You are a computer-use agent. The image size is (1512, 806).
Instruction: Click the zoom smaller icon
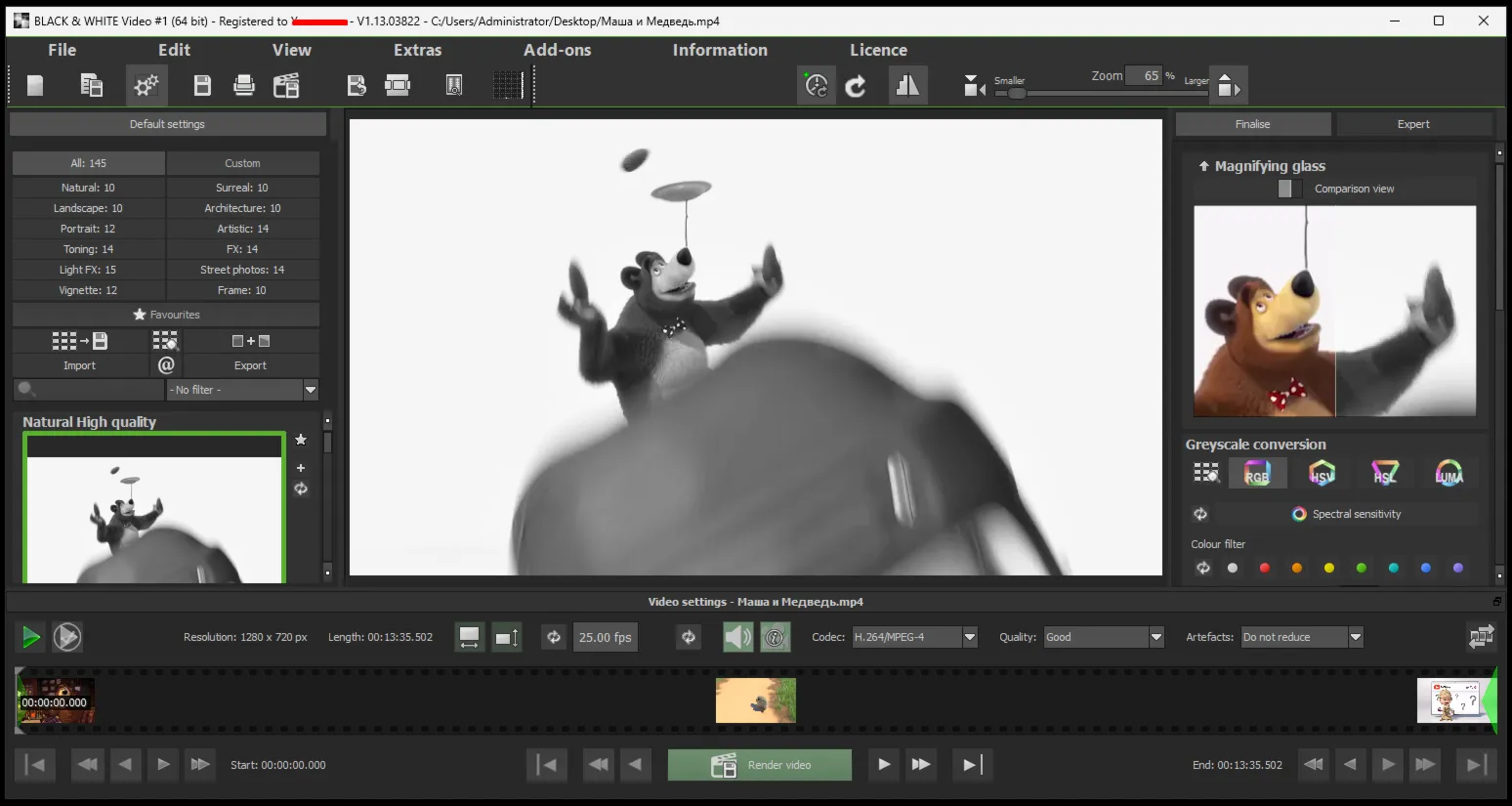(x=974, y=86)
